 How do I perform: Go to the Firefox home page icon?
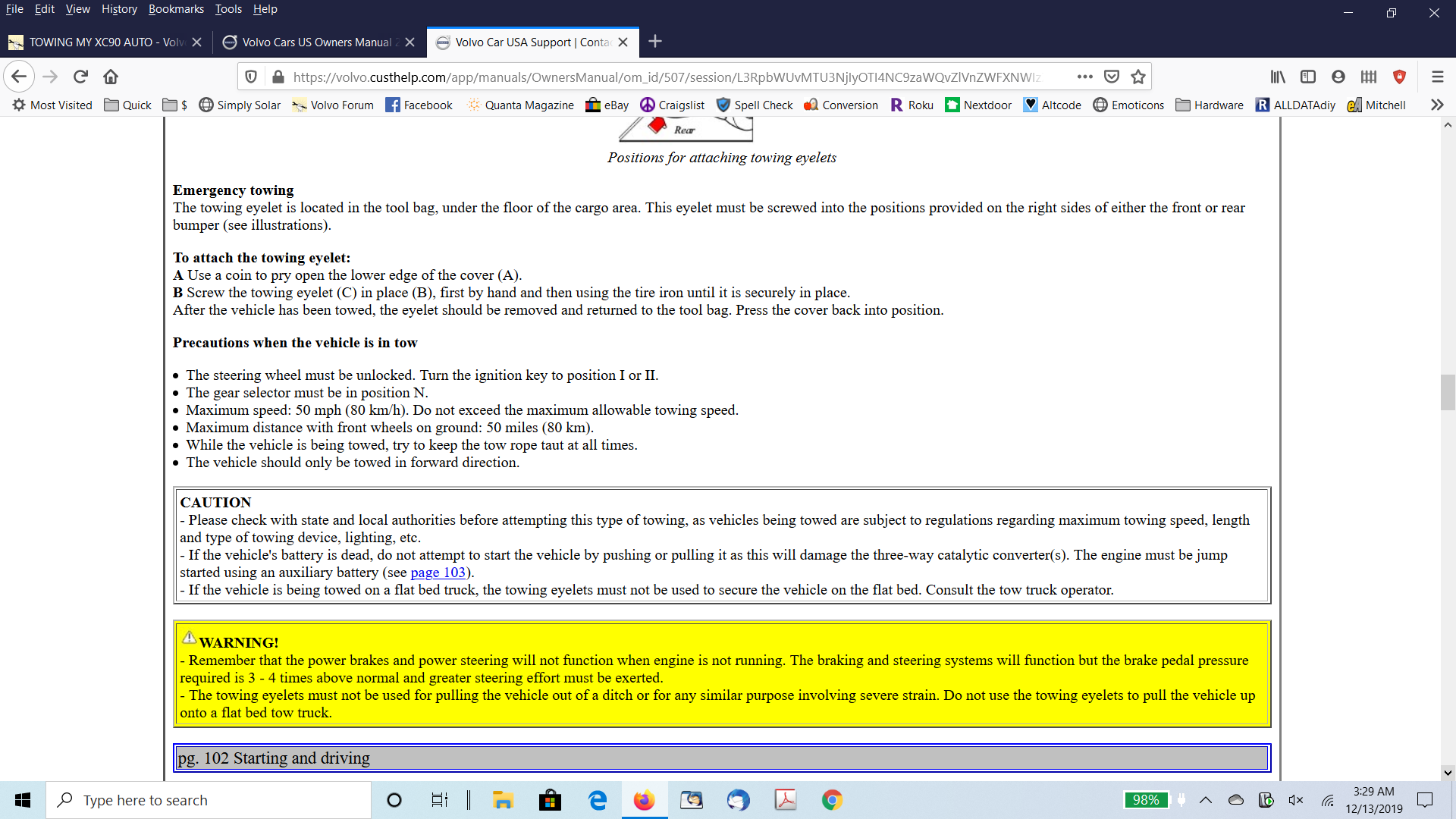pyautogui.click(x=111, y=77)
